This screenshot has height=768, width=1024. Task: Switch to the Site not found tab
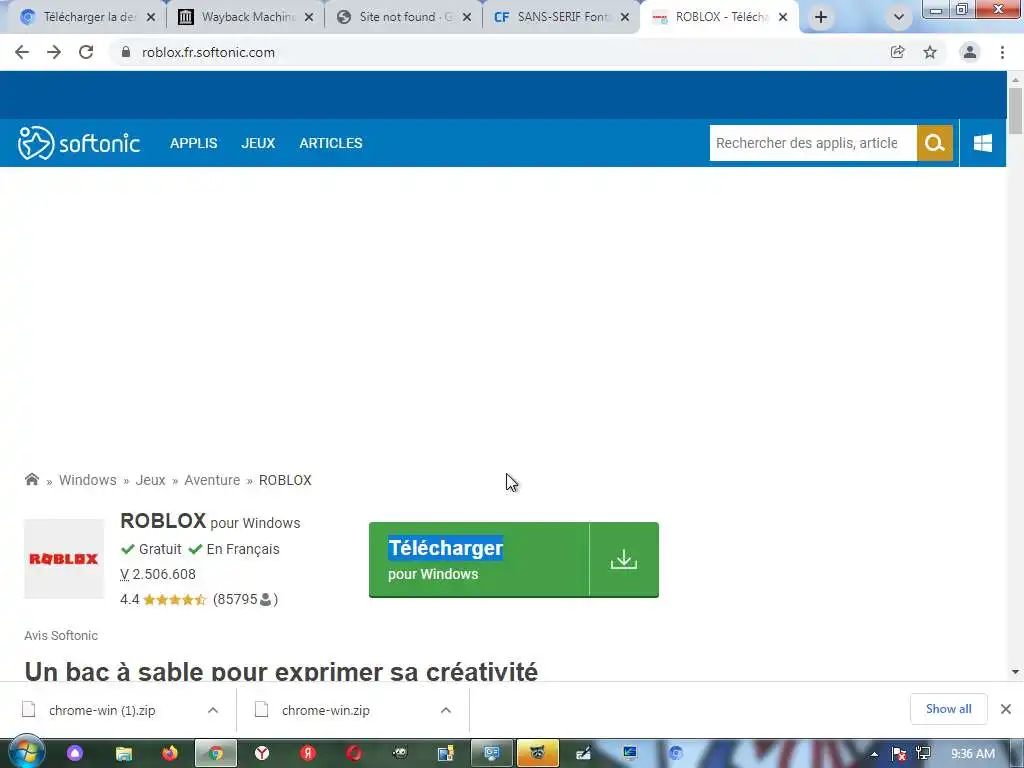(405, 17)
